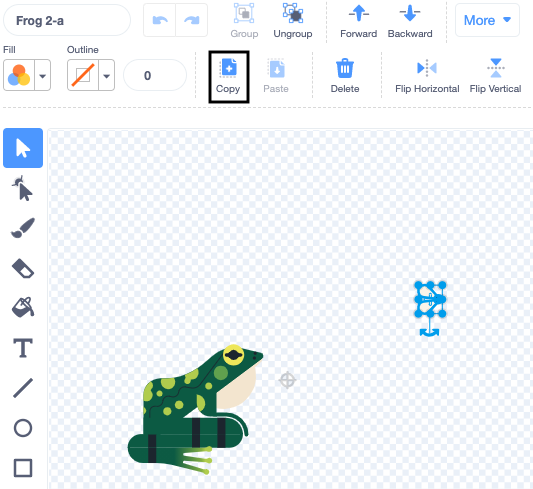Select the Circle tool
The image size is (533, 489).
click(x=23, y=427)
